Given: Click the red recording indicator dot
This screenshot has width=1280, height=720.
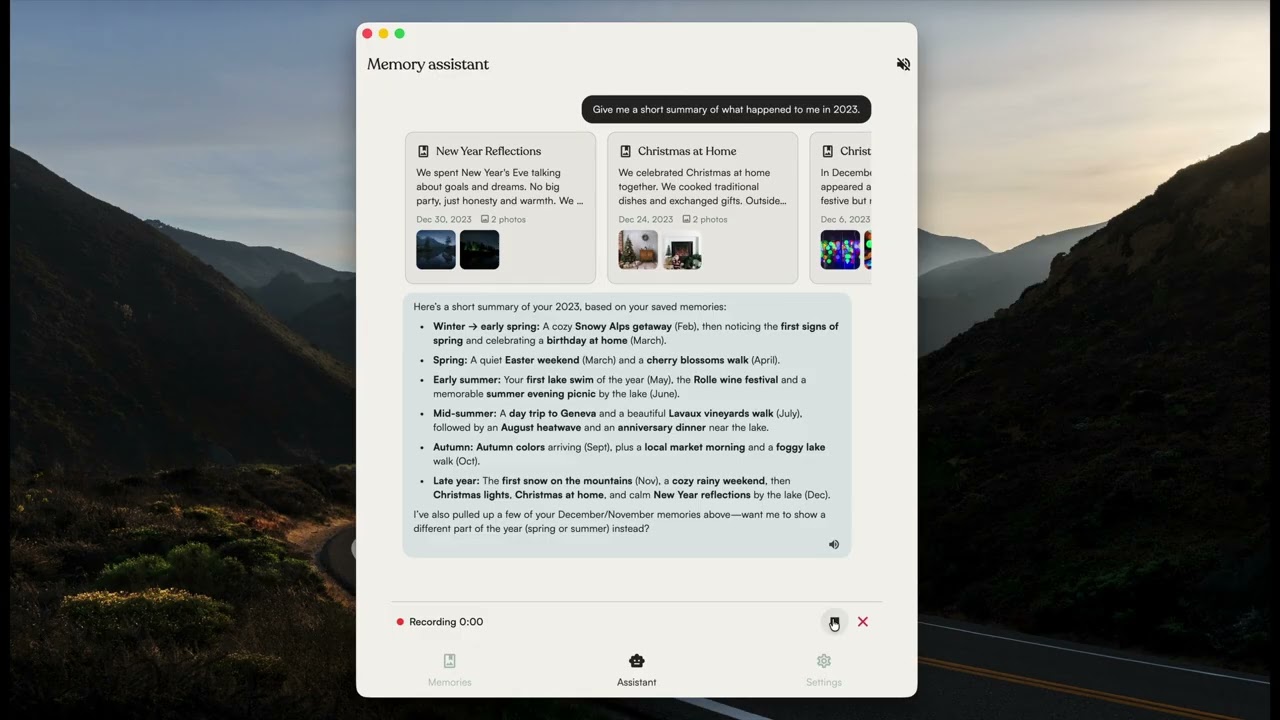Looking at the screenshot, I should [x=400, y=622].
